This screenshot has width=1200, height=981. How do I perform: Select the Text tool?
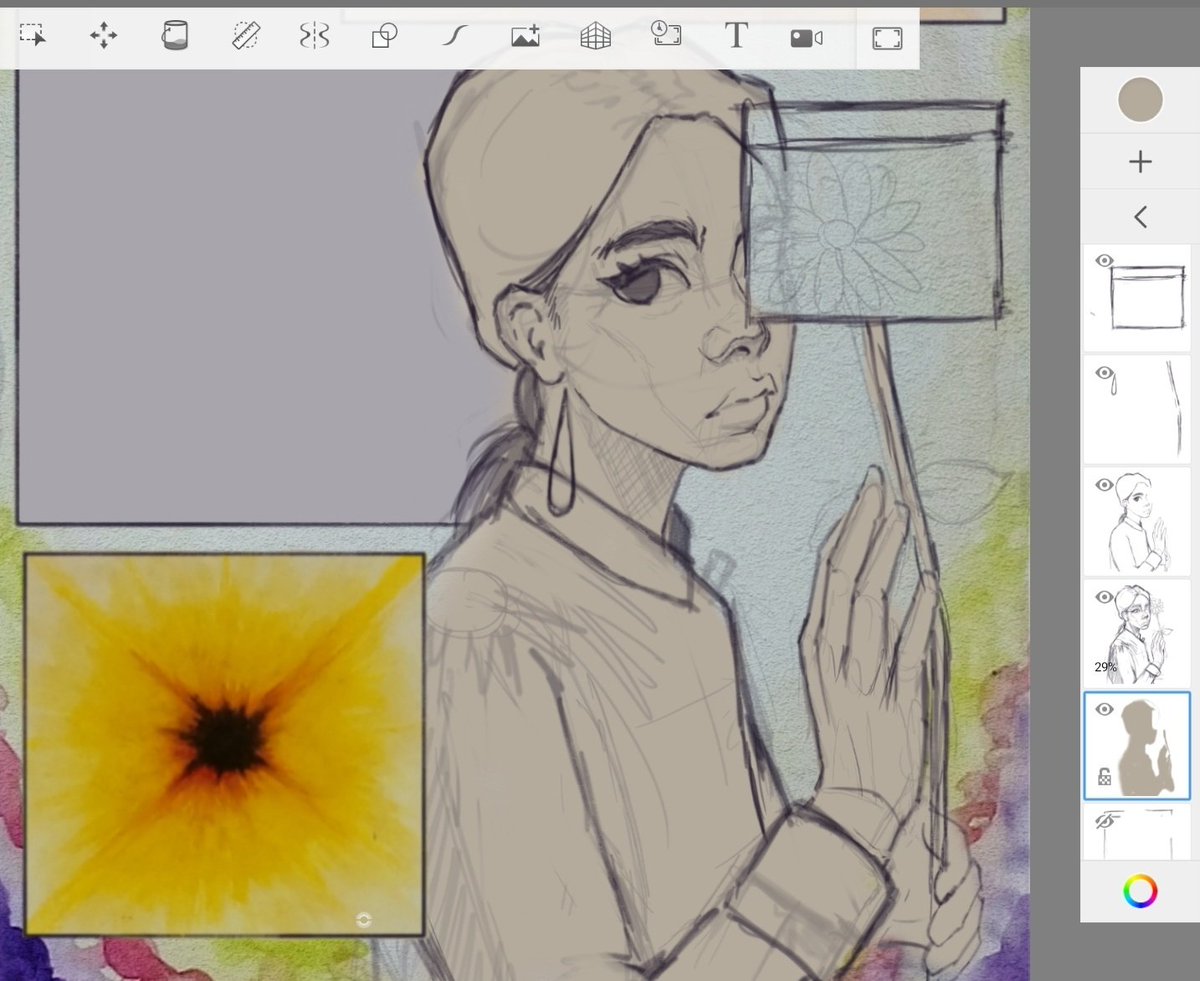(x=736, y=36)
